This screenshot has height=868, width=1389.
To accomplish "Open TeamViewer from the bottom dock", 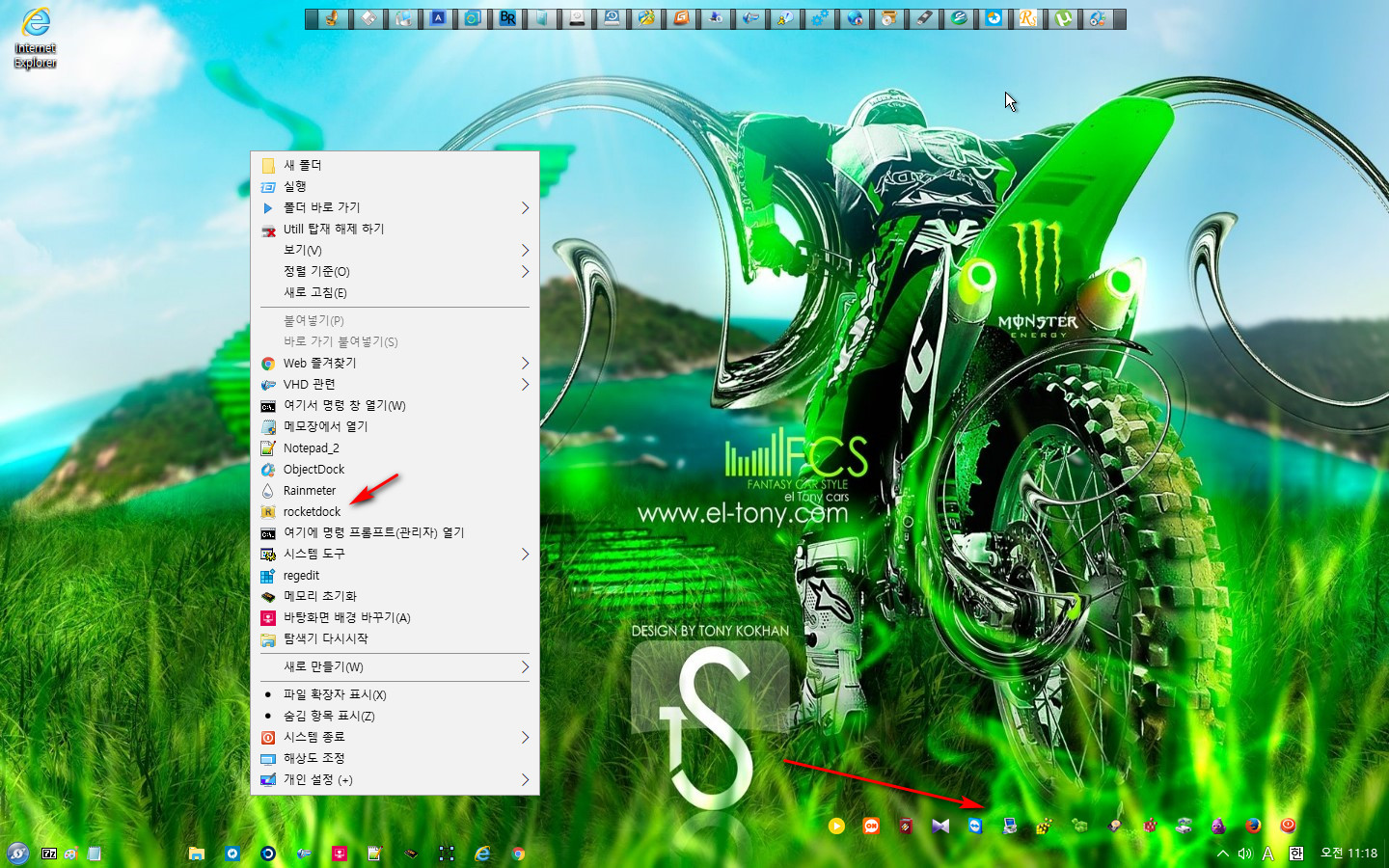I will coord(975,826).
